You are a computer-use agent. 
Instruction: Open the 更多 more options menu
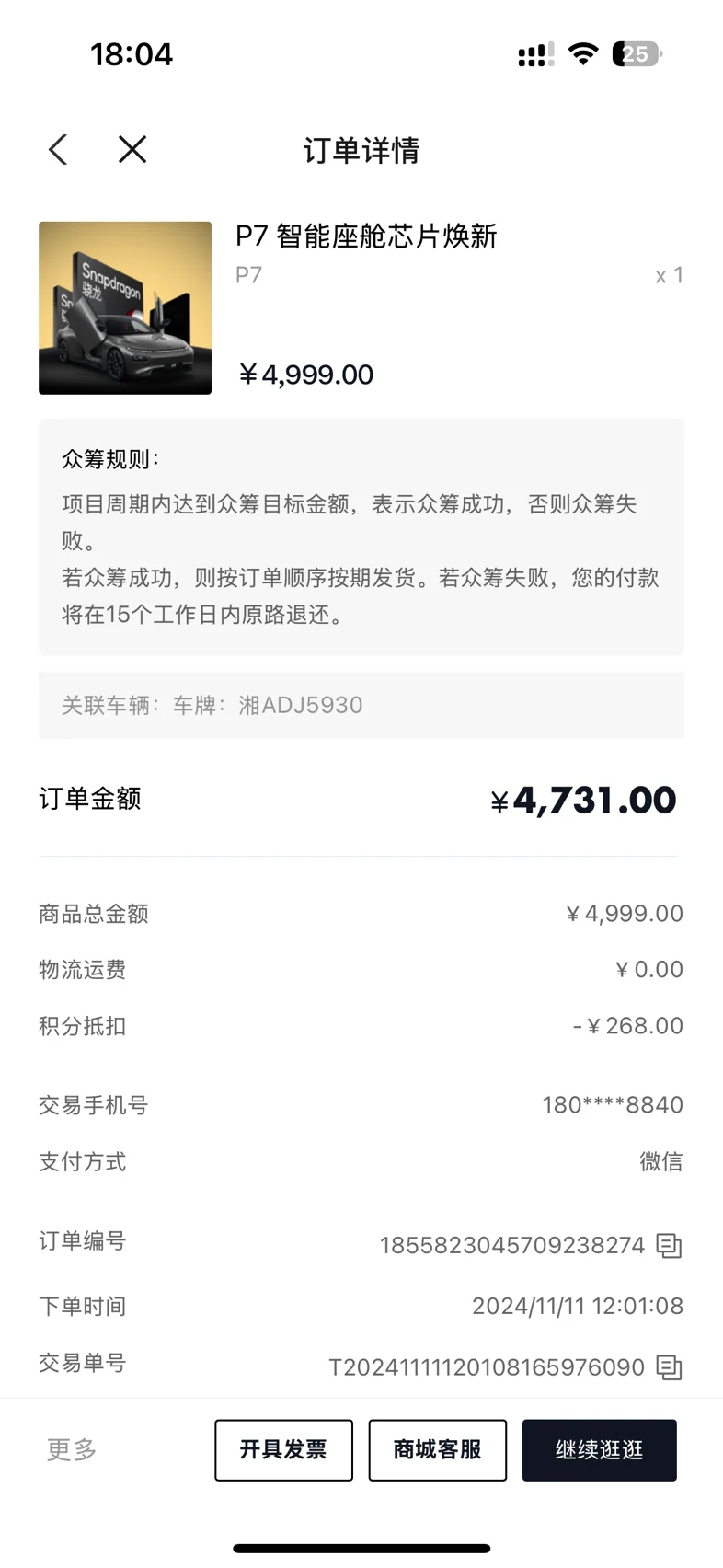coord(72,1450)
